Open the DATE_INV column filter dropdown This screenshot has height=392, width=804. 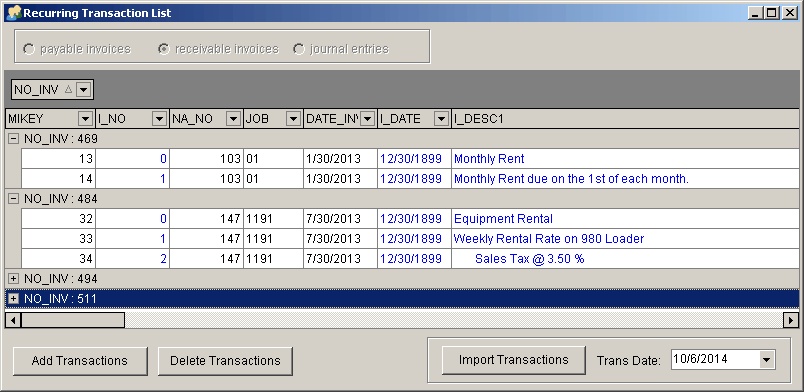pyautogui.click(x=368, y=119)
